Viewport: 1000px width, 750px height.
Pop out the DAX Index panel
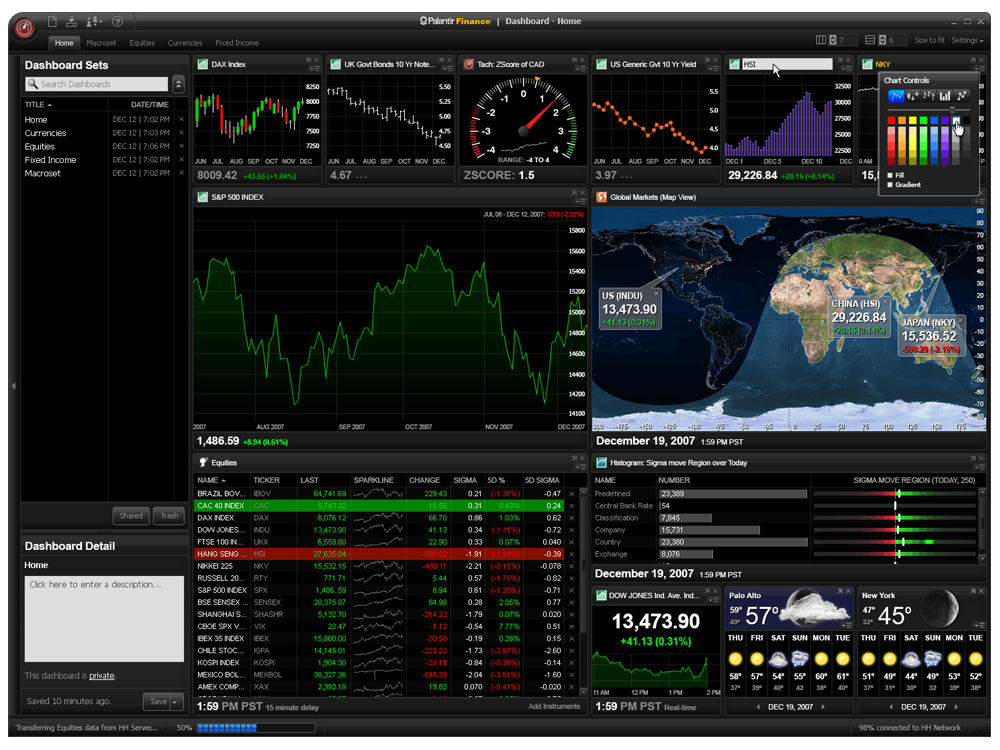[x=309, y=60]
